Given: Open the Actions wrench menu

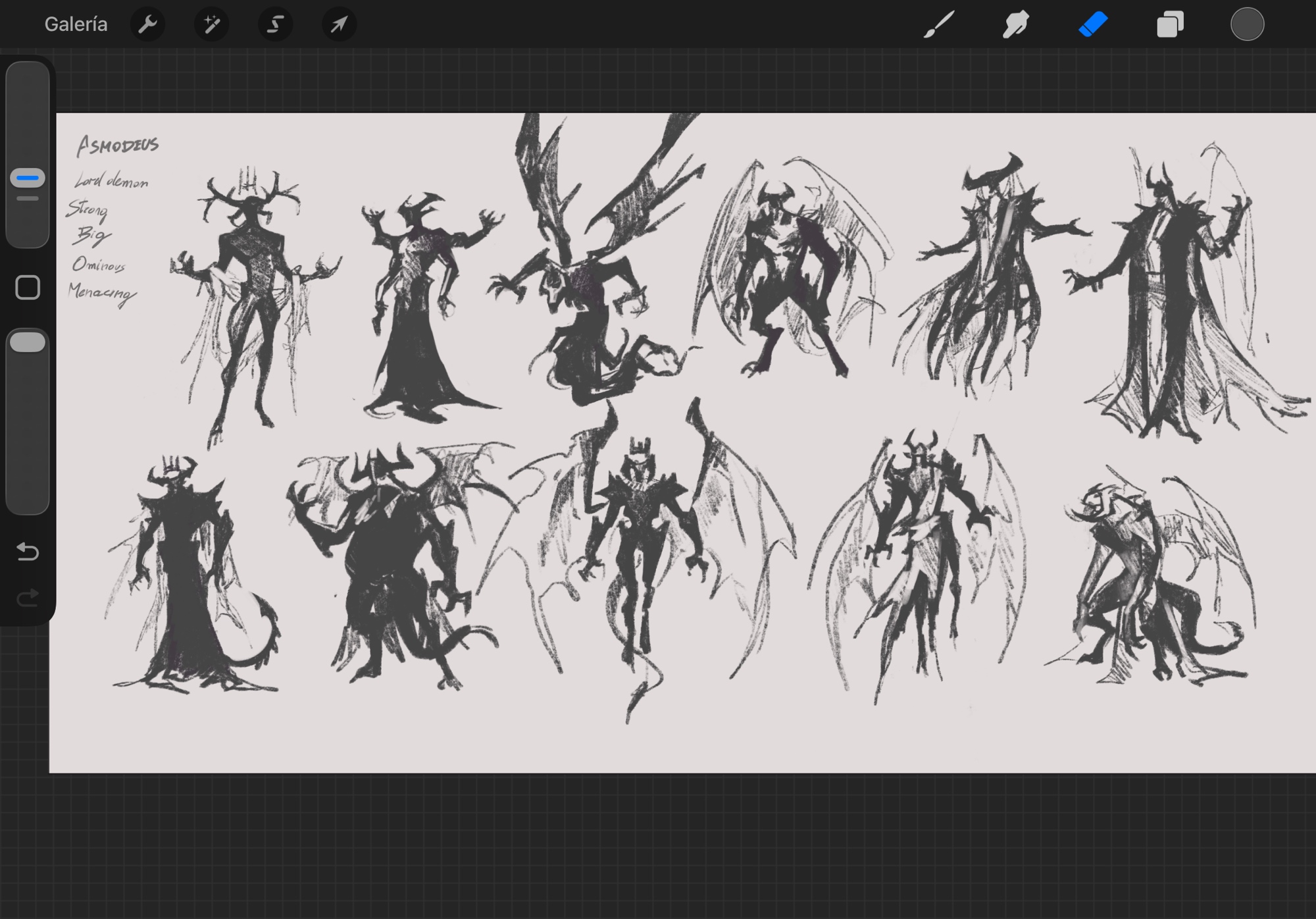Looking at the screenshot, I should (147, 25).
